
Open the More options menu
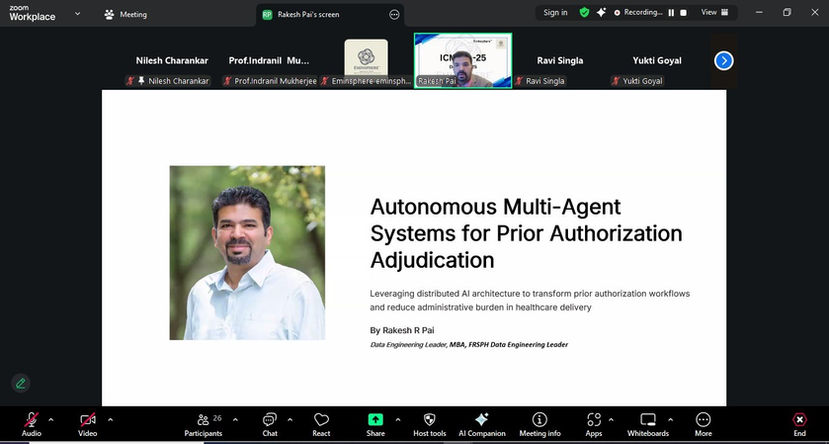click(703, 424)
